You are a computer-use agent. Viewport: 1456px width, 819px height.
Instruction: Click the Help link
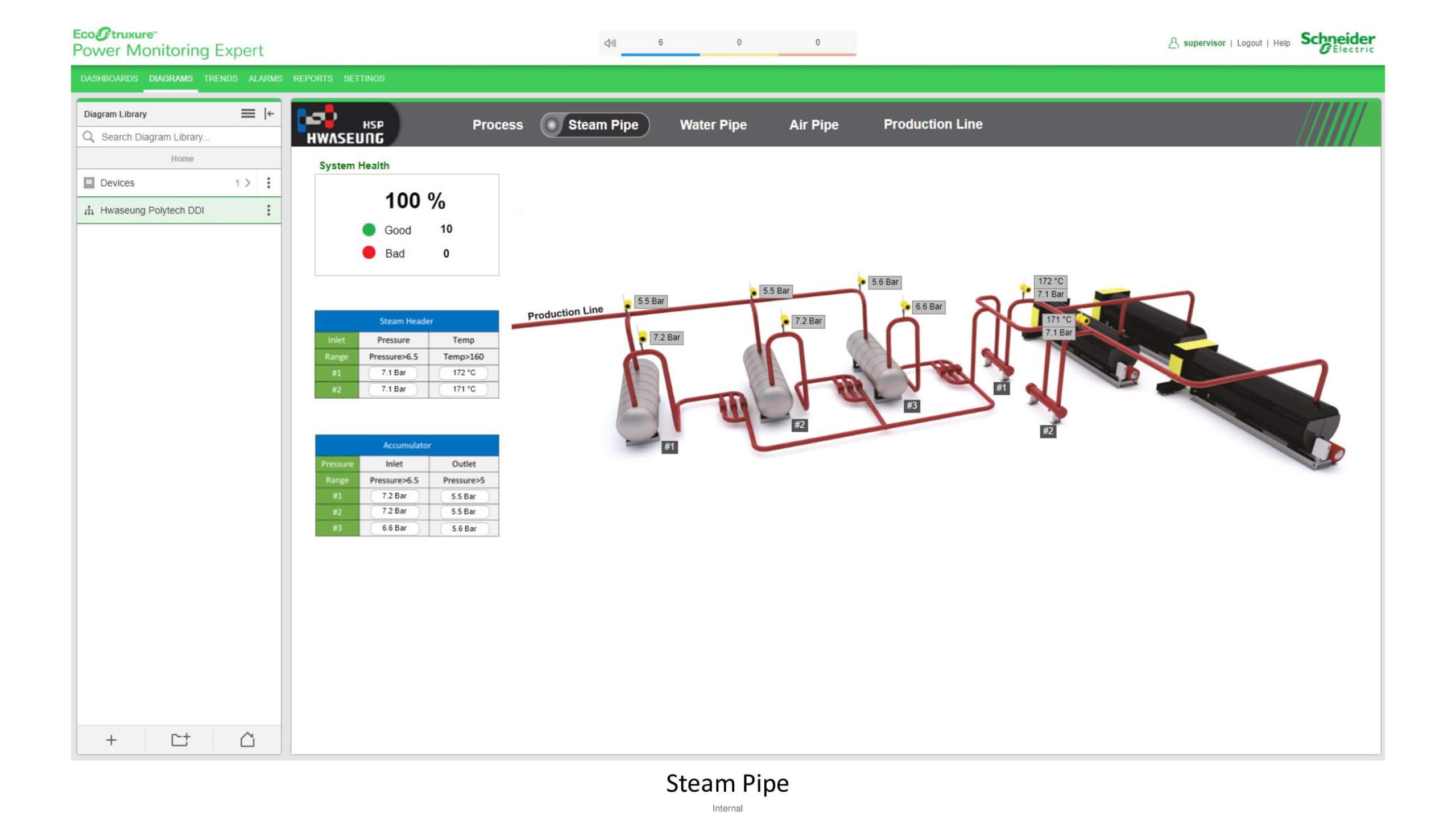click(1281, 43)
